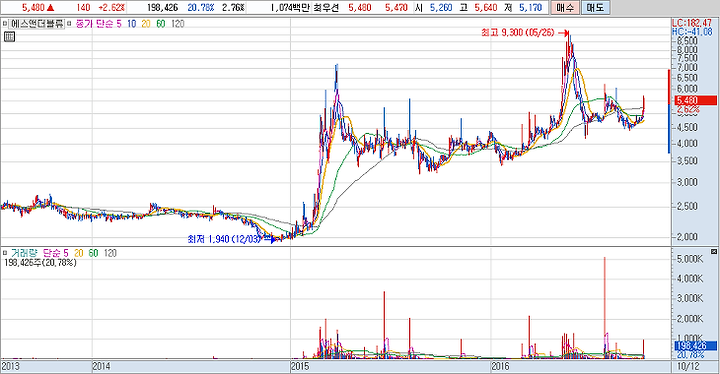This screenshot has width=720, height=374.
Task: Click the 최우선 label in header
Action: click(326, 8)
